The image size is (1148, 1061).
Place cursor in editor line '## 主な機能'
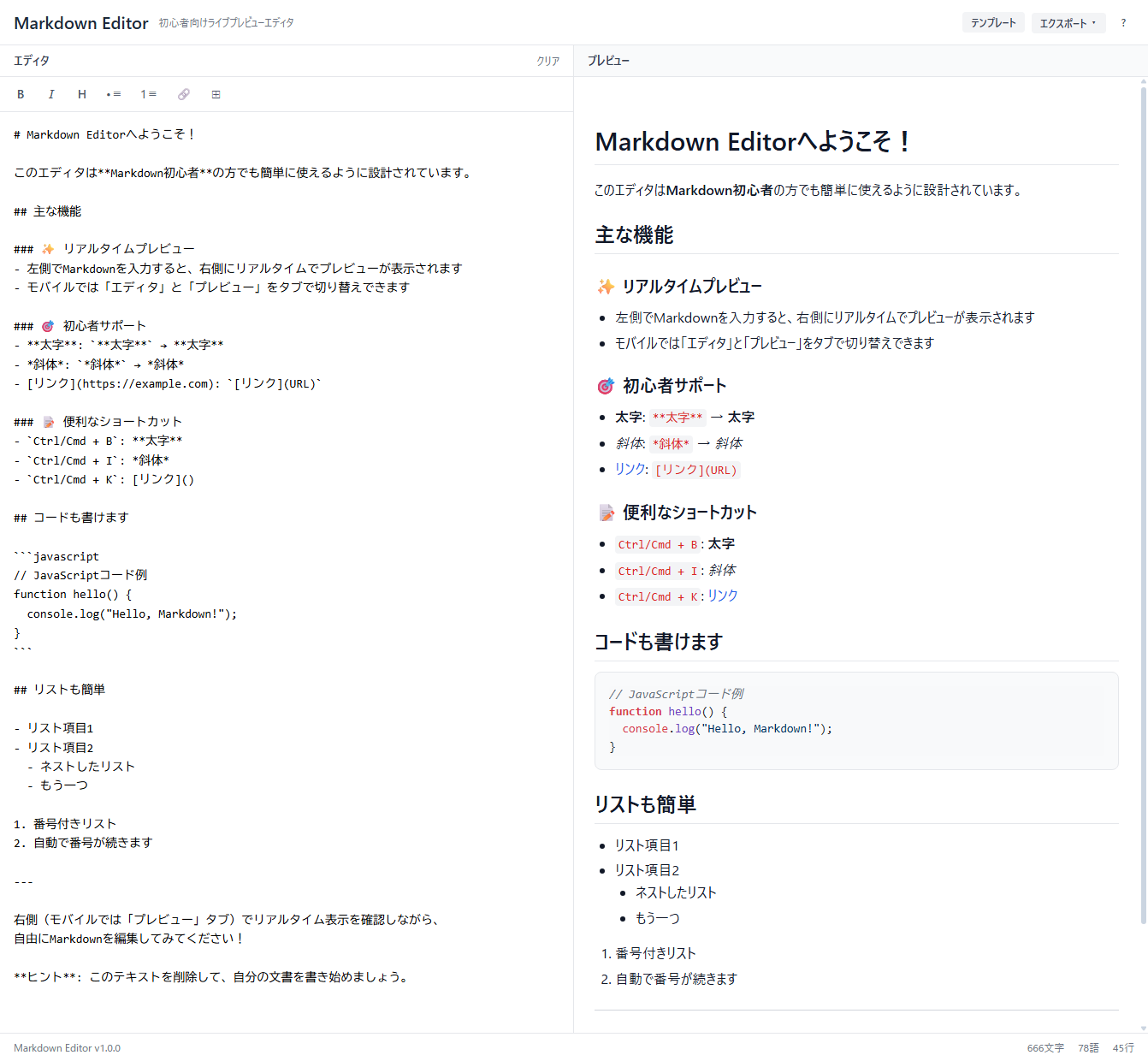48,211
